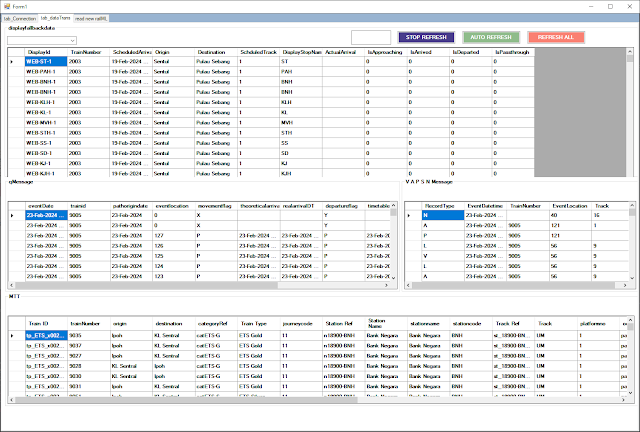Image resolution: width=640 pixels, height=432 pixels.
Task: Click the ScheduledArrival column header
Action: (131, 52)
